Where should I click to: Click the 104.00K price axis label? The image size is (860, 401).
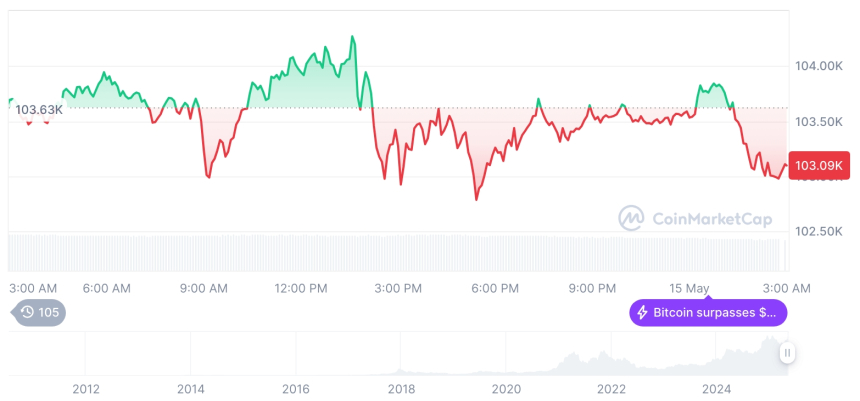[819, 66]
